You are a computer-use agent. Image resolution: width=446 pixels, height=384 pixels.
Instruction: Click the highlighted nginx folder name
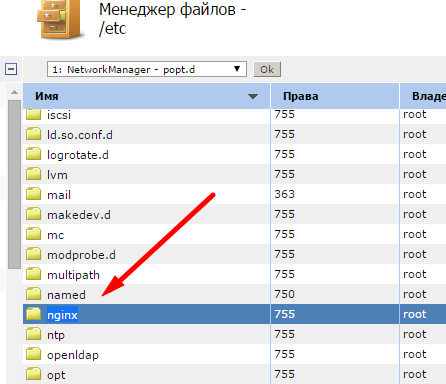click(62, 315)
